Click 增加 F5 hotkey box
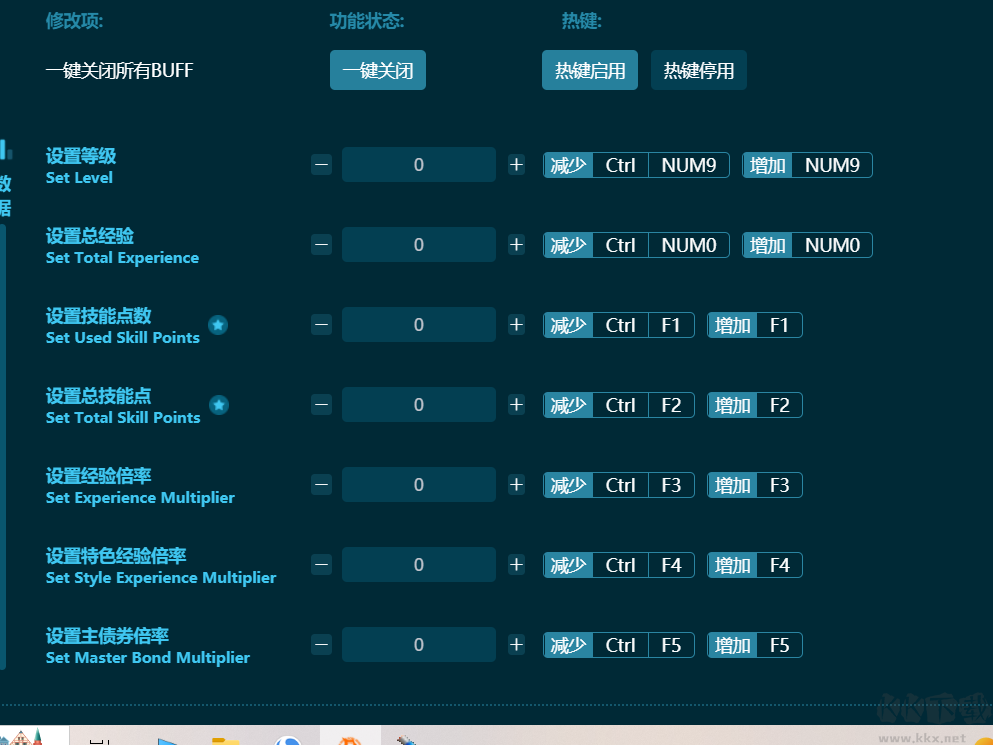Viewport: 993px width, 745px height. pos(755,645)
